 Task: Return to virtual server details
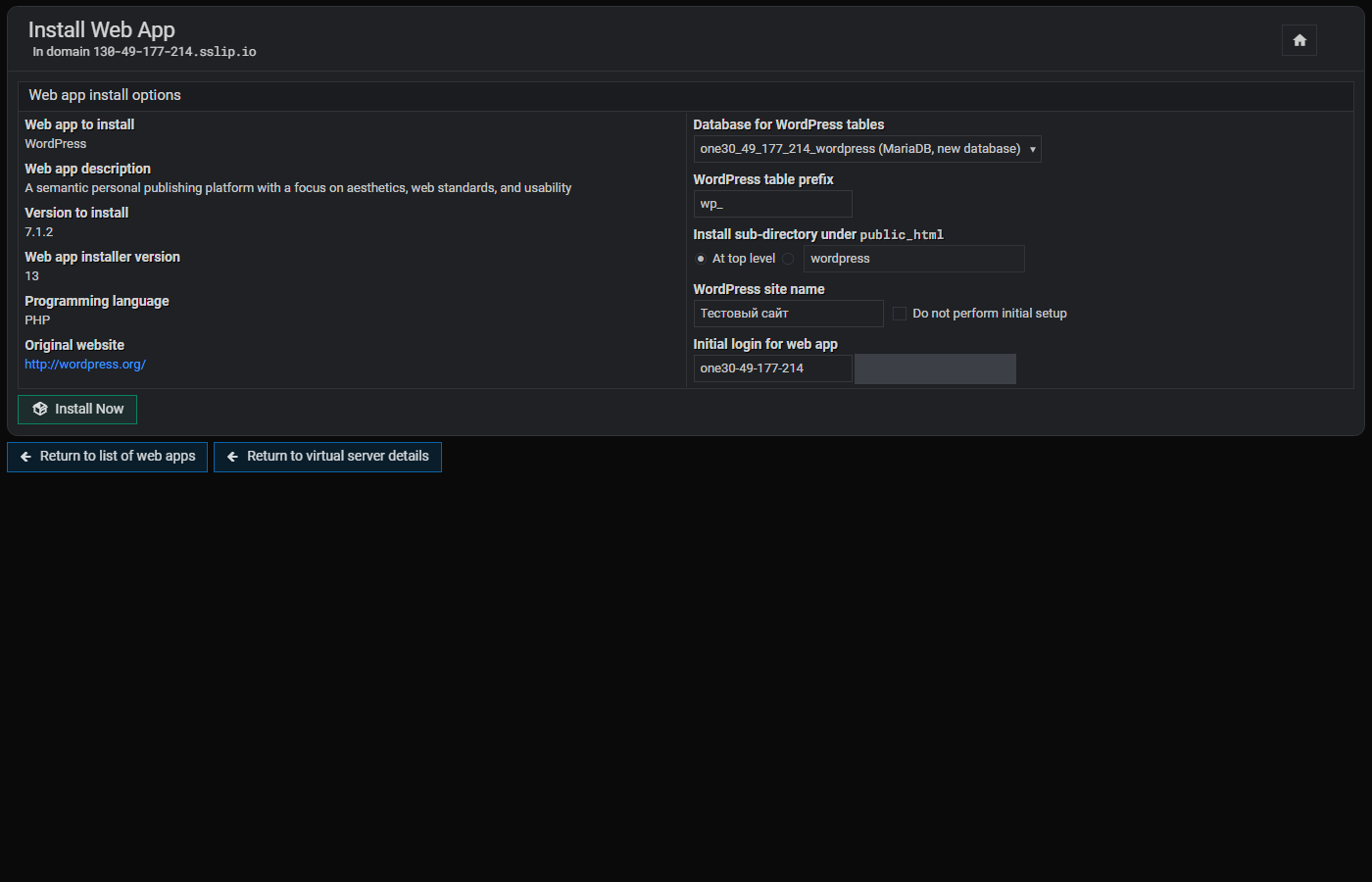click(x=327, y=457)
